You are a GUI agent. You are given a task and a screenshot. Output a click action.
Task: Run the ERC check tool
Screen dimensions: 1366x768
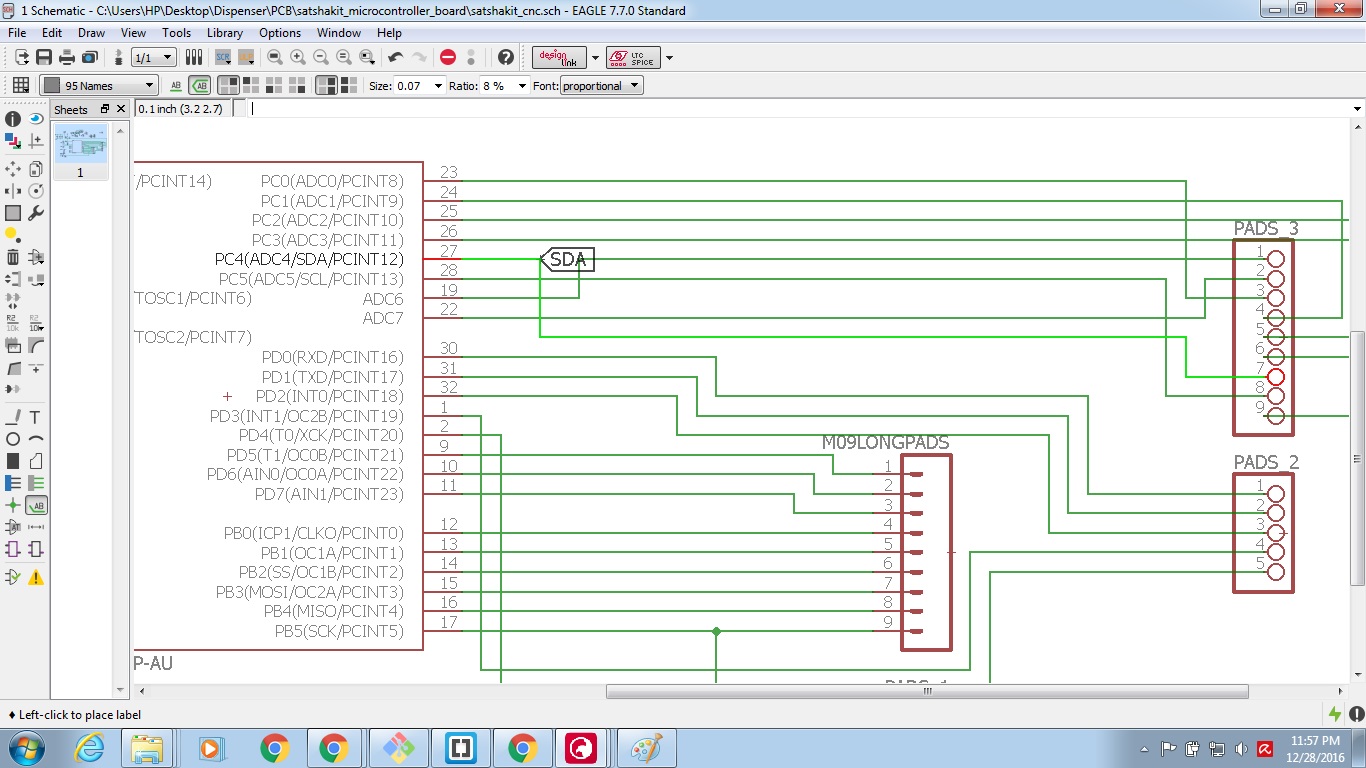13,577
